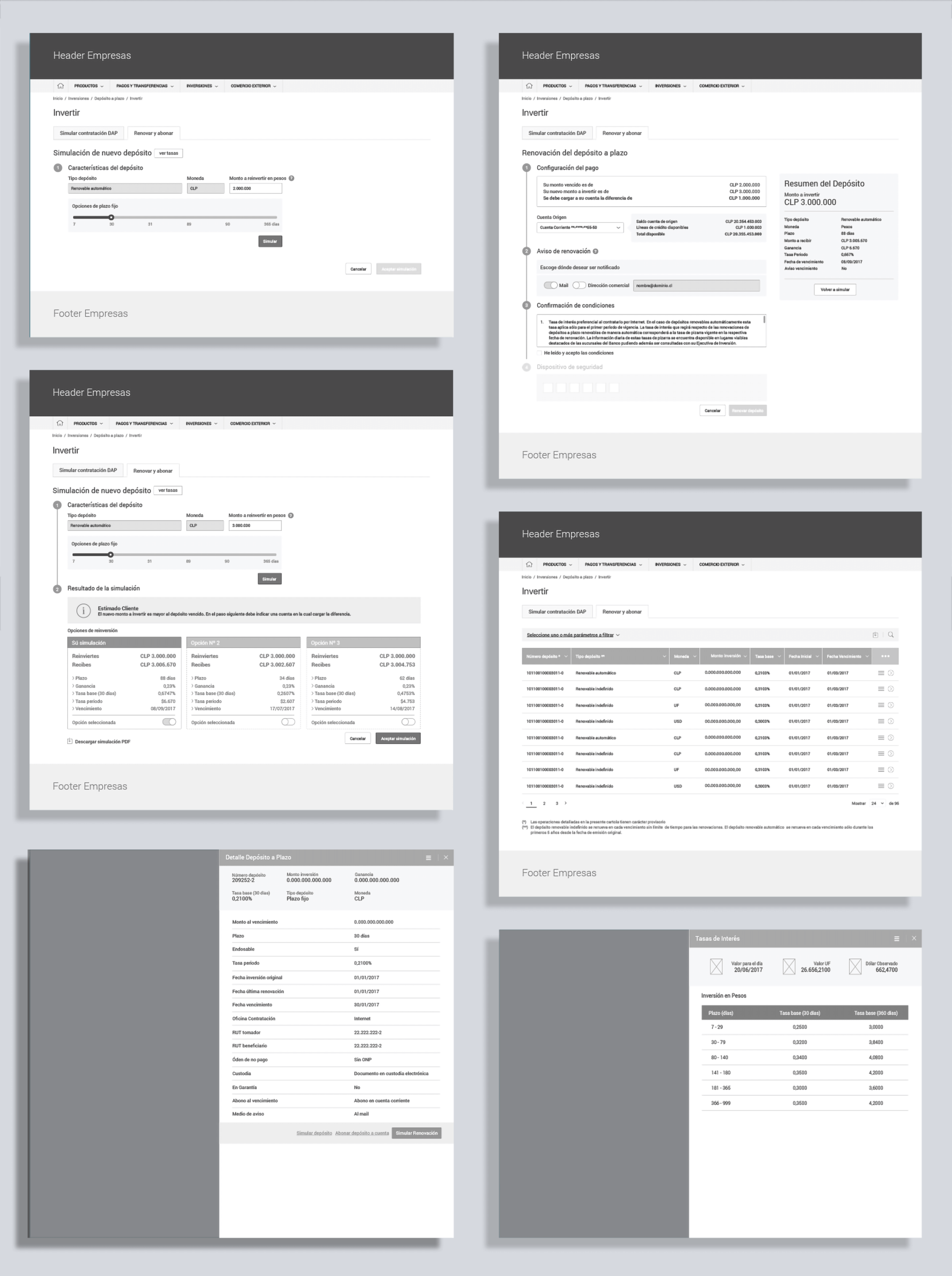Viewport: 952px width, 1276px height.
Task: Go to page 2 in the deposits table pagination
Action: tap(544, 803)
